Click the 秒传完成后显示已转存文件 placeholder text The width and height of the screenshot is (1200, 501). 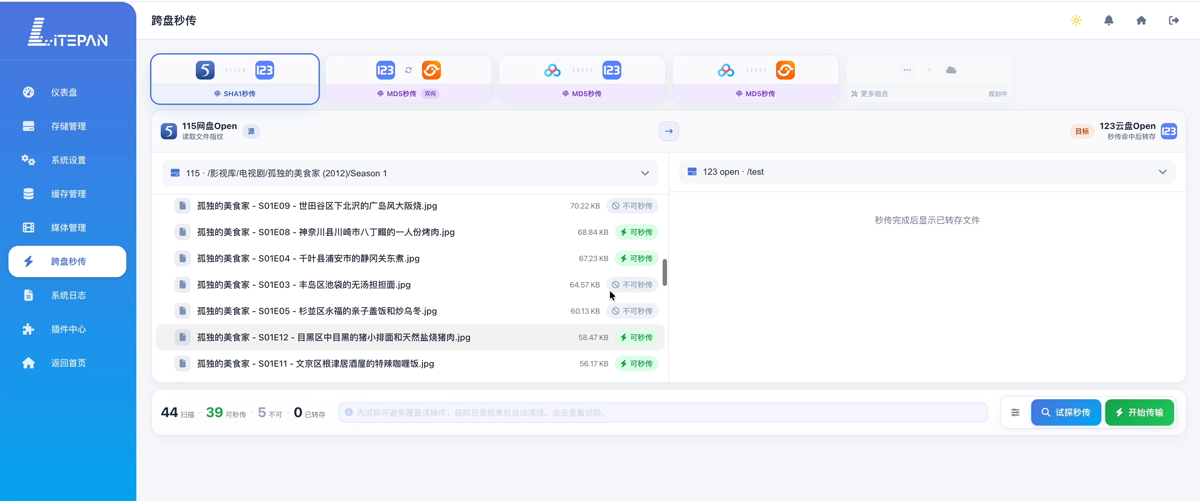[x=927, y=220]
